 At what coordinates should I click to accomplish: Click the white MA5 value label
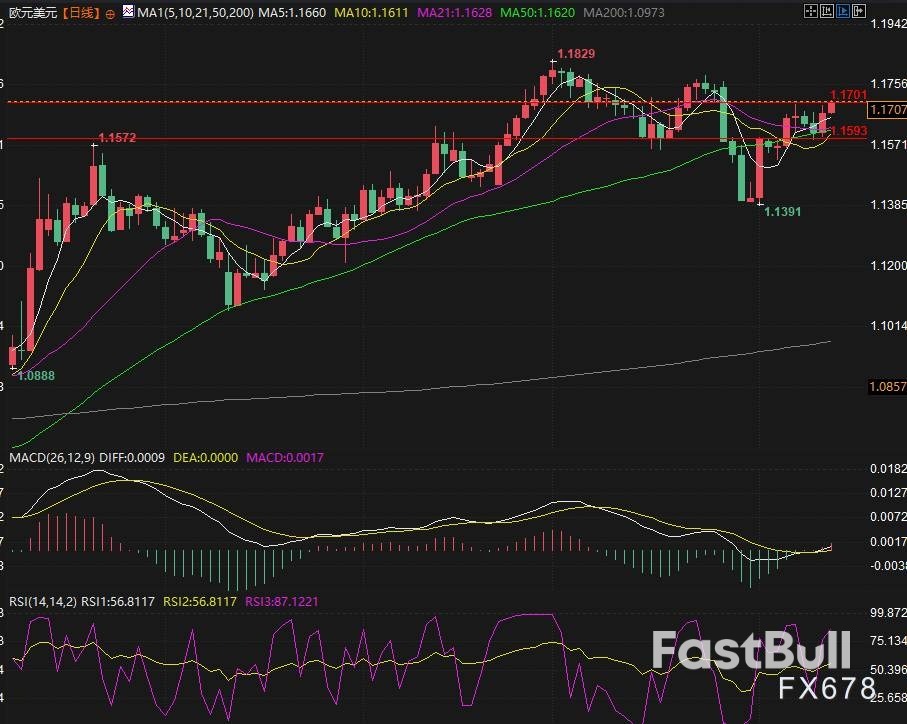tap(290, 14)
